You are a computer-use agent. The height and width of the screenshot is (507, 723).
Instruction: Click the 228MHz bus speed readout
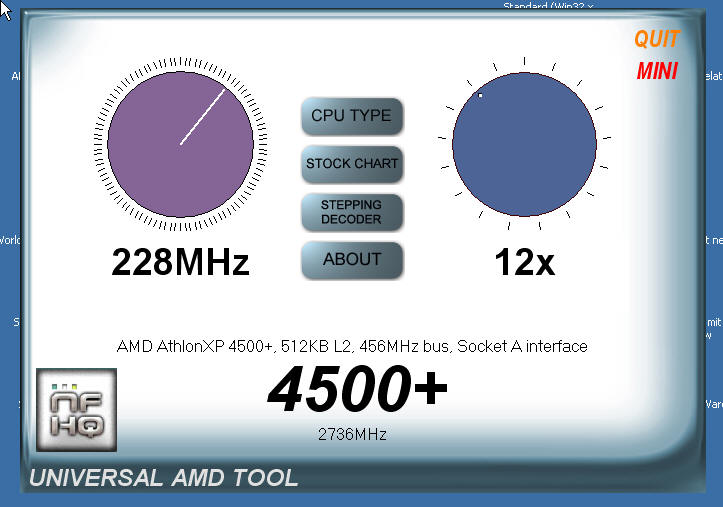coord(180,262)
